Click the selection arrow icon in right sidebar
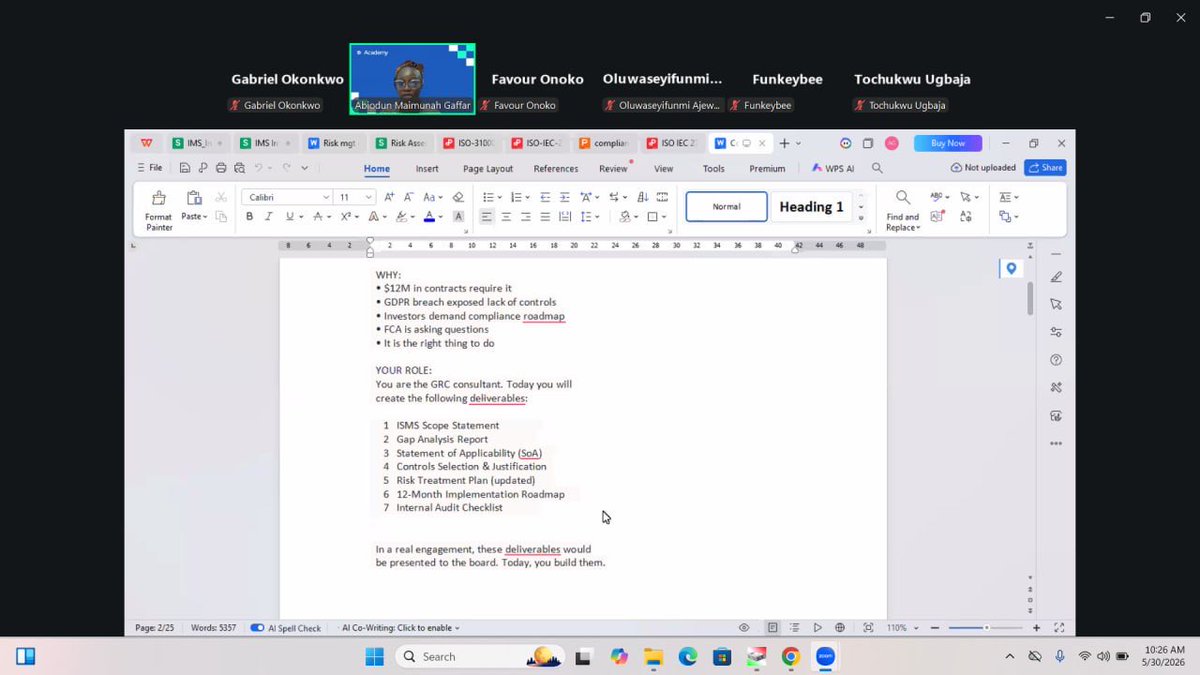 (x=1056, y=304)
